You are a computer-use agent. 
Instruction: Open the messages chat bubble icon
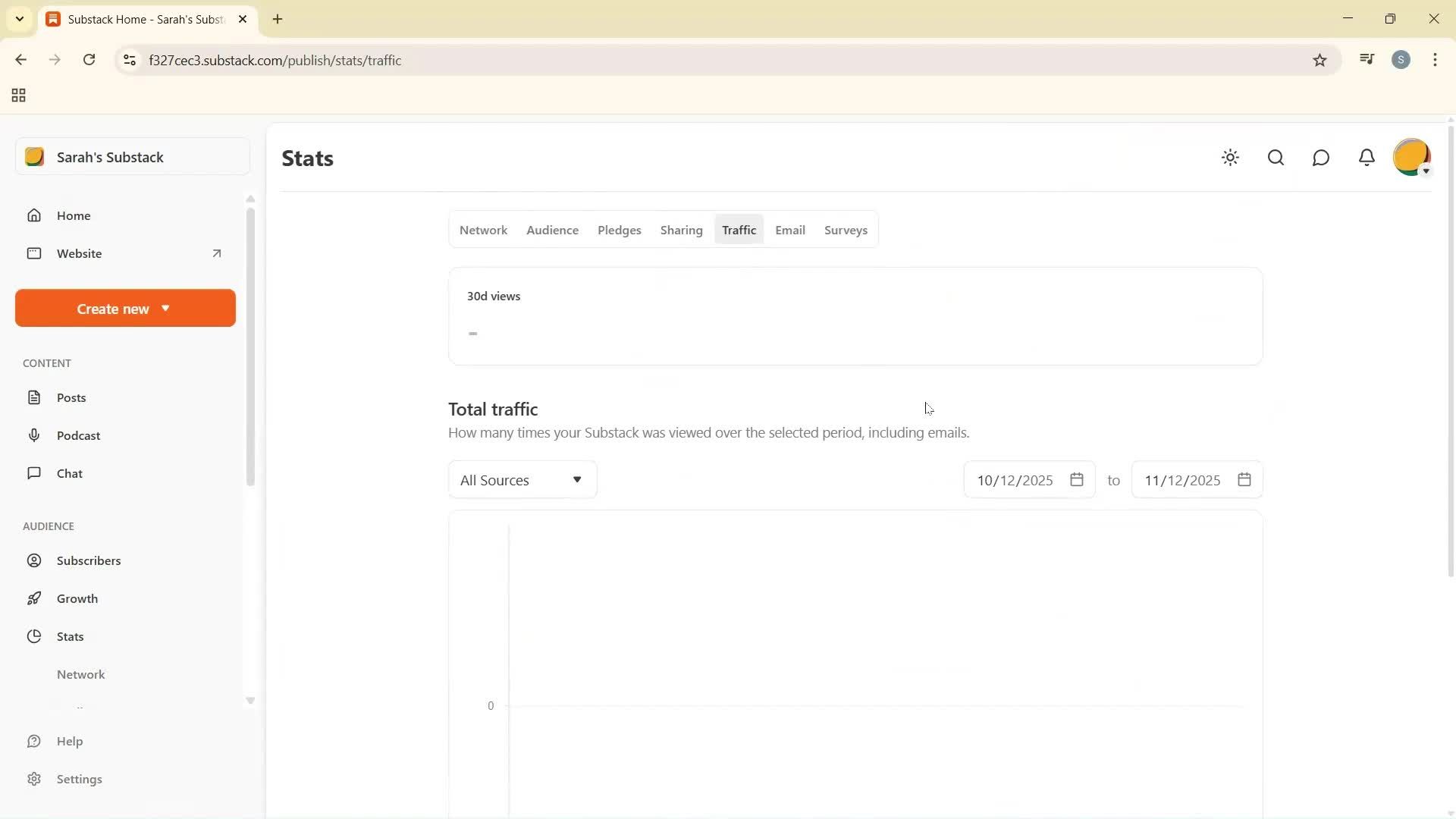[1321, 158]
